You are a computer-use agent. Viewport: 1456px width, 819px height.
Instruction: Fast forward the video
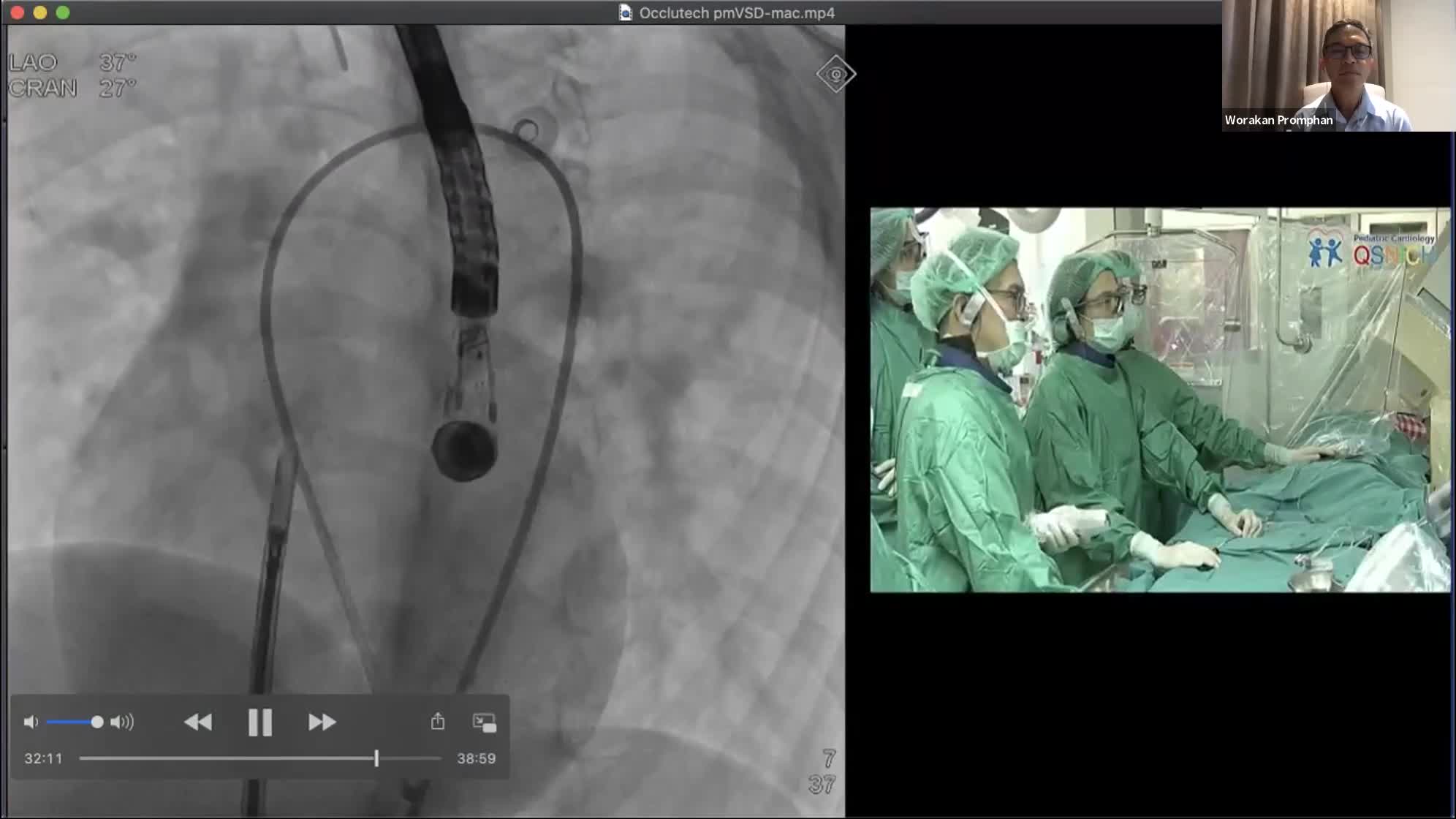click(322, 722)
